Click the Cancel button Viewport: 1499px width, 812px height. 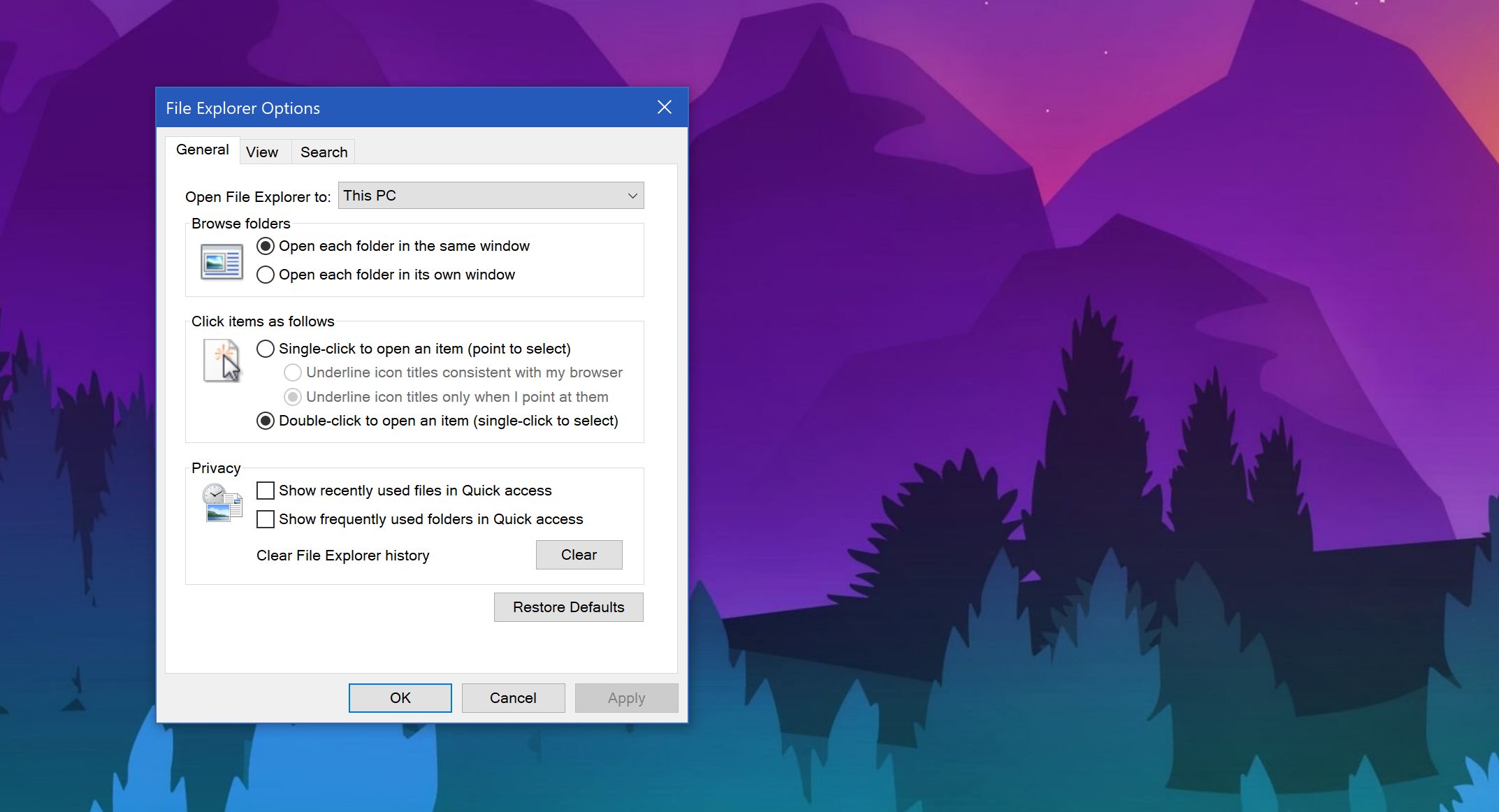tap(513, 698)
